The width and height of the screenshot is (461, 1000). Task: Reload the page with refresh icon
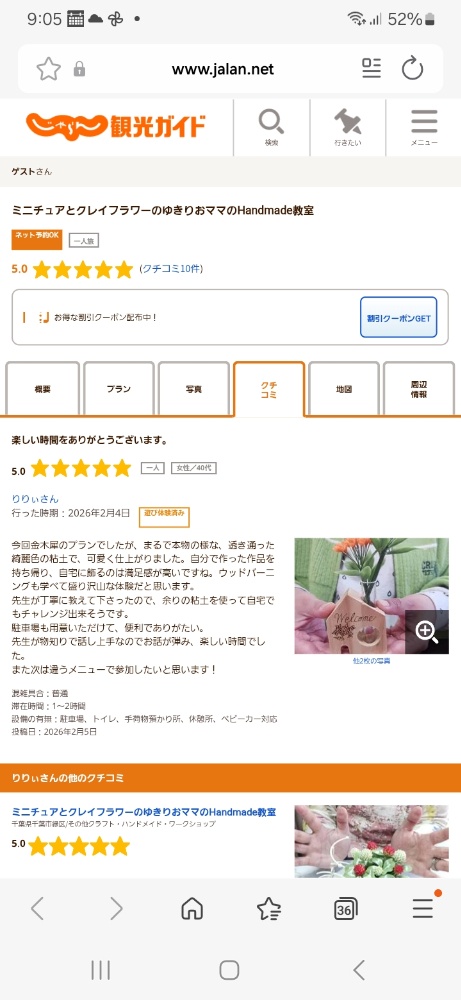413,68
